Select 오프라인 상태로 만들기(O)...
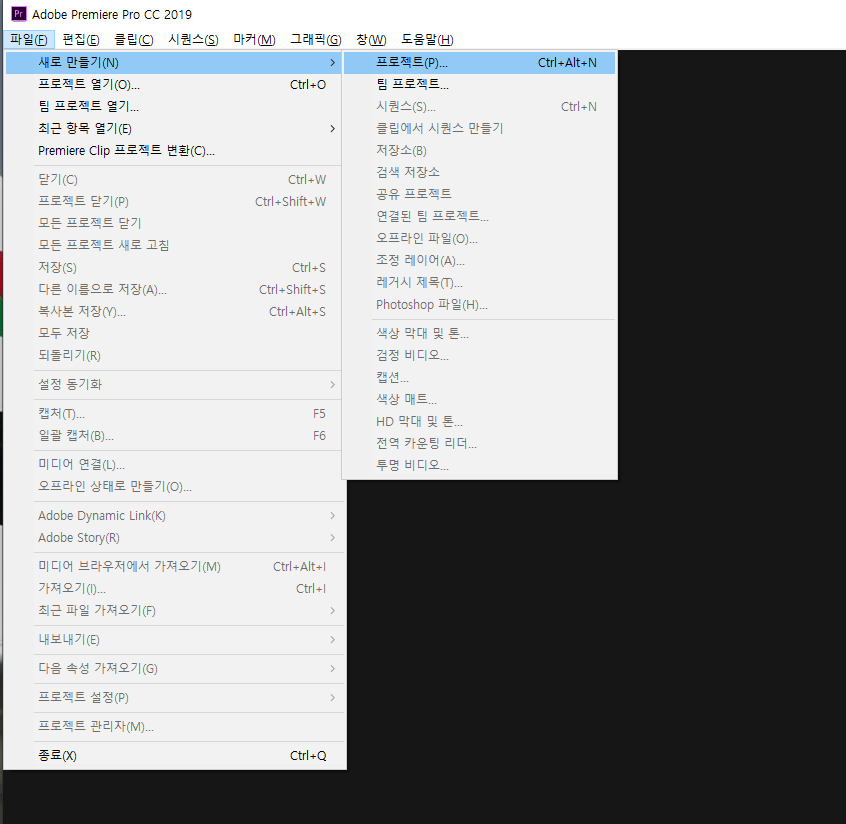Viewport: 846px width, 824px height. [173, 487]
